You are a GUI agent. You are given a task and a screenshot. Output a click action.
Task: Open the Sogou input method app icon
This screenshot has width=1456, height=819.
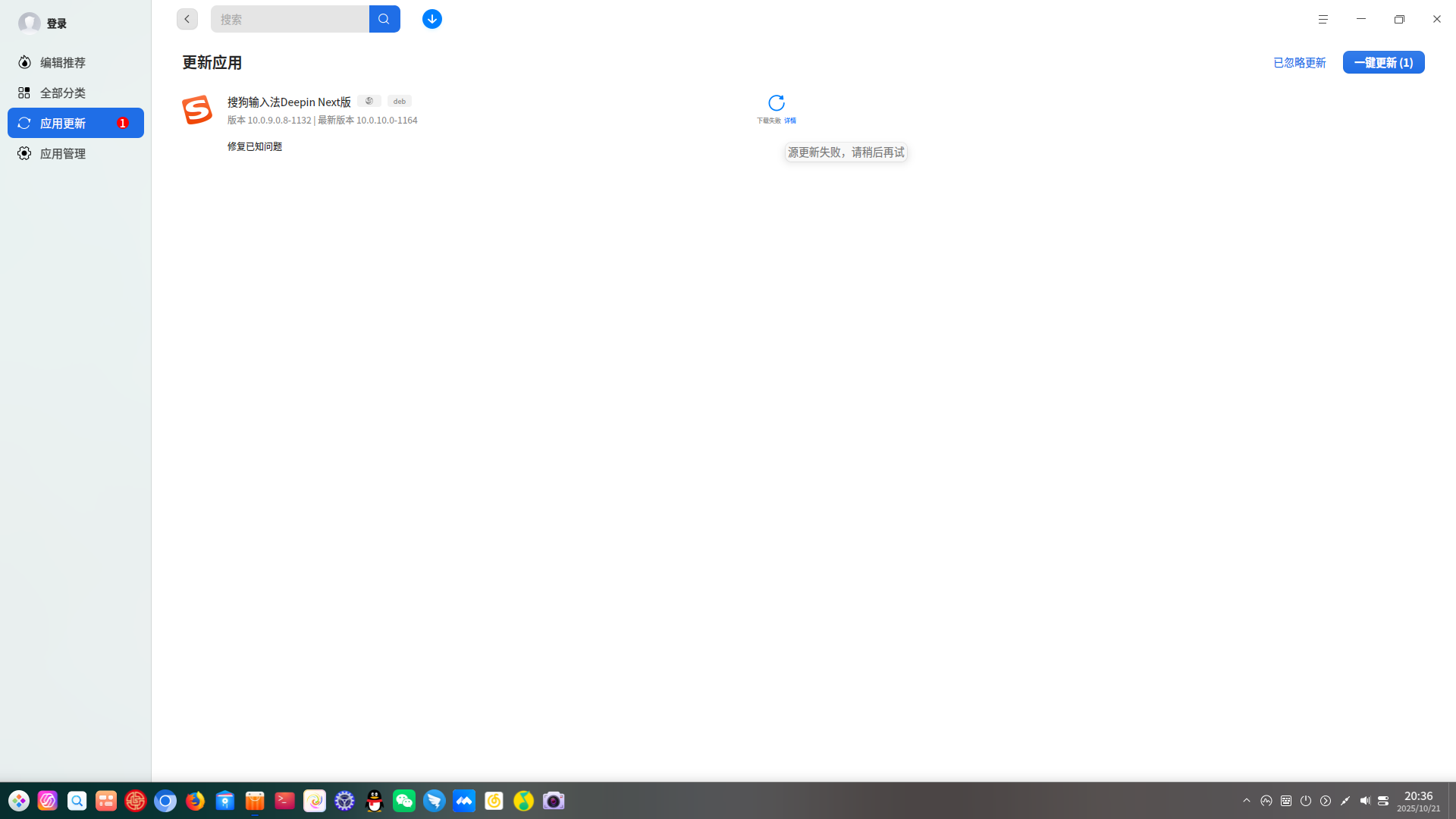[x=197, y=110]
